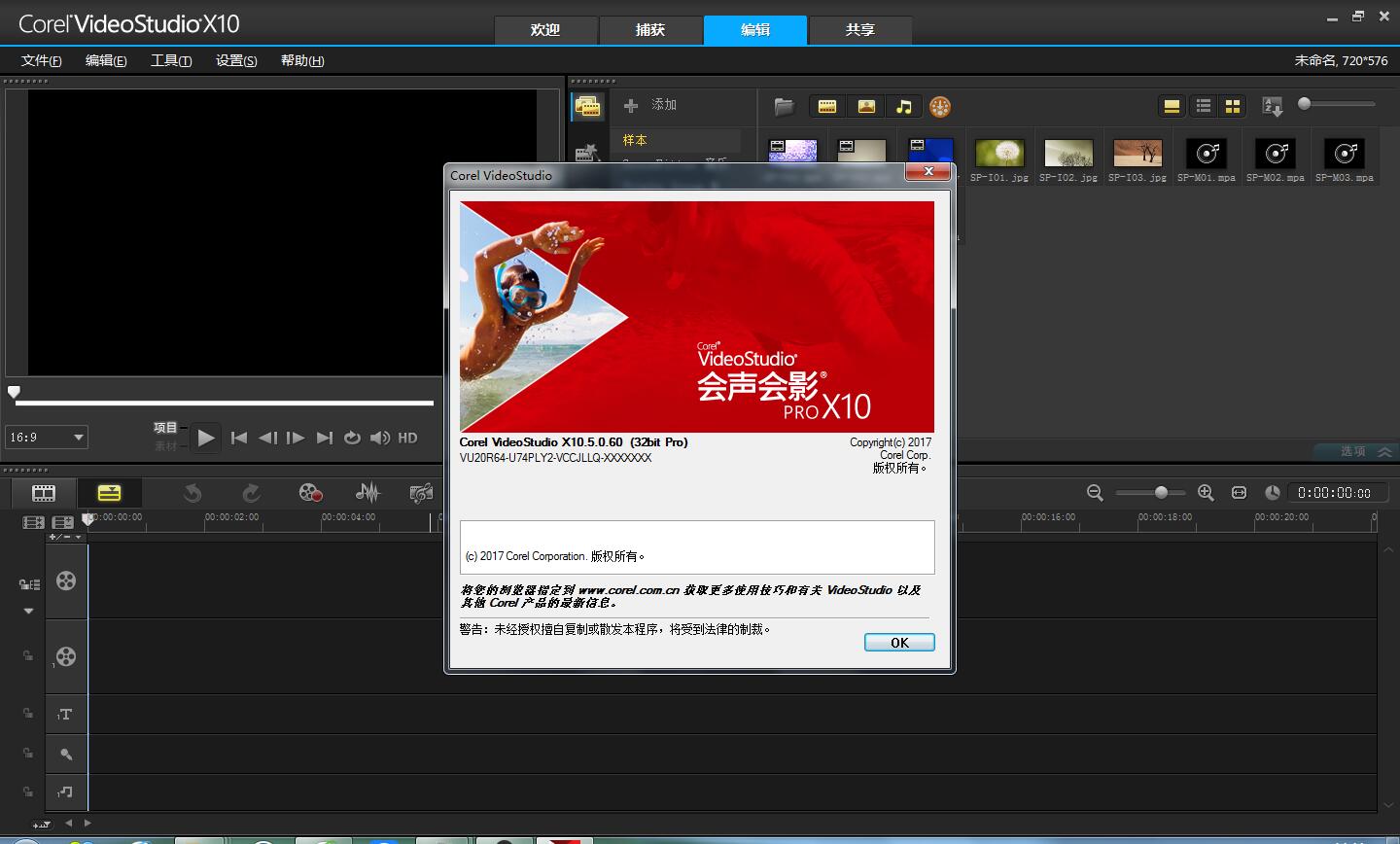Zoom out the timeline with minus magnifier

pos(1095,493)
